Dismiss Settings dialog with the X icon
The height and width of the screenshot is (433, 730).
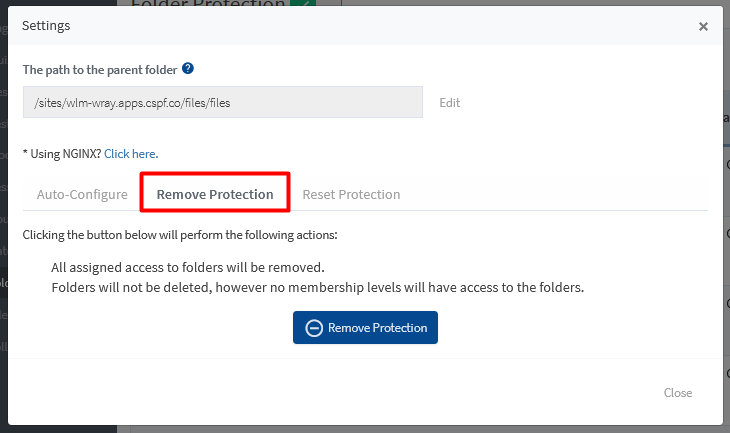click(703, 26)
